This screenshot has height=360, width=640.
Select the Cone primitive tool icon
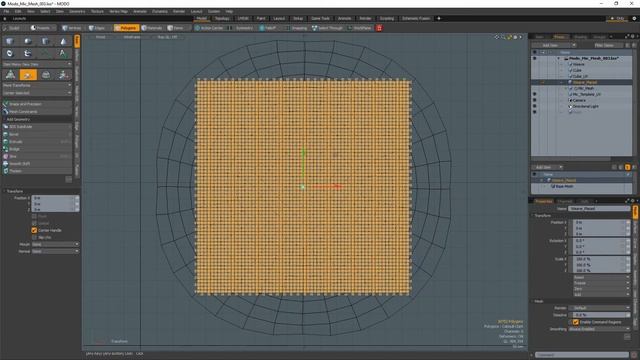[x=63, y=41]
